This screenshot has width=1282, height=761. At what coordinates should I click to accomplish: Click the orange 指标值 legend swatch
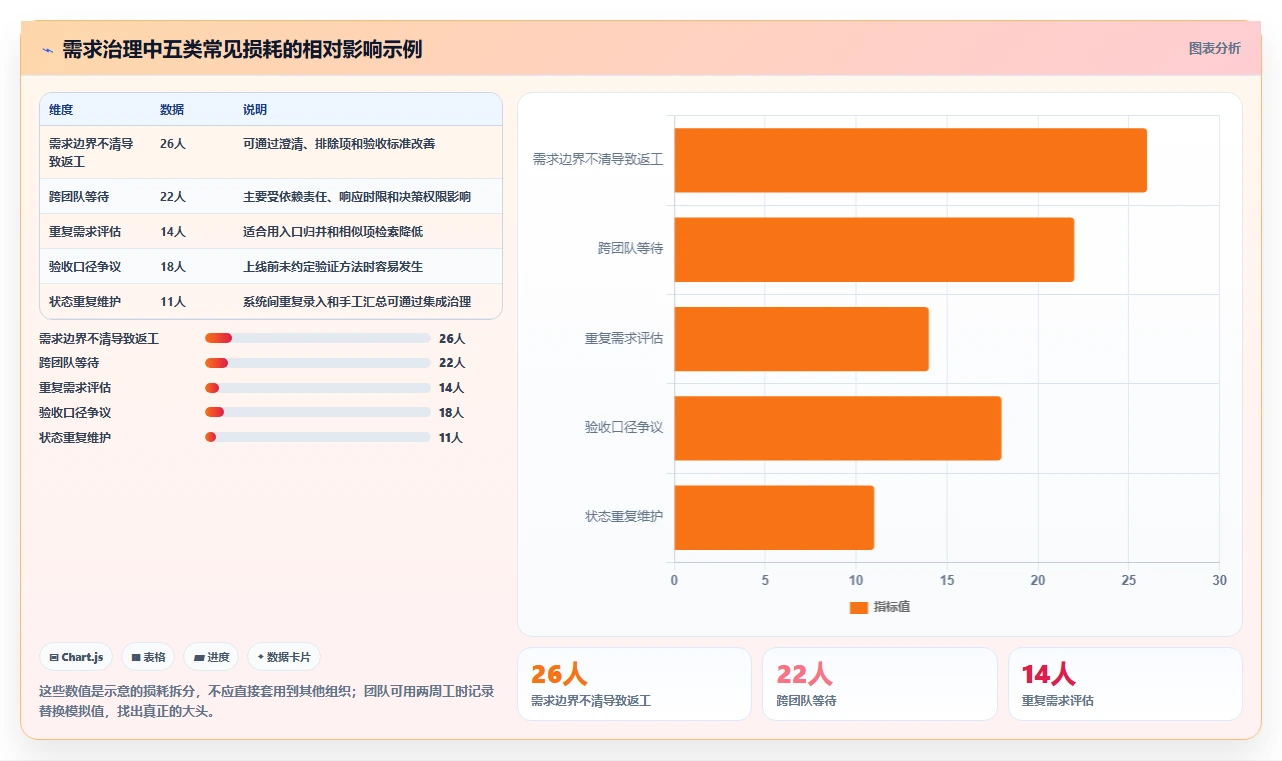858,607
